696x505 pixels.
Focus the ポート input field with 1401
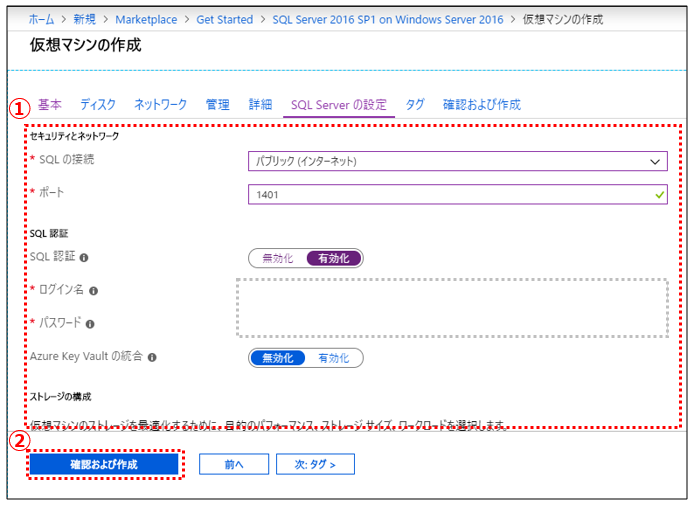coord(458,194)
